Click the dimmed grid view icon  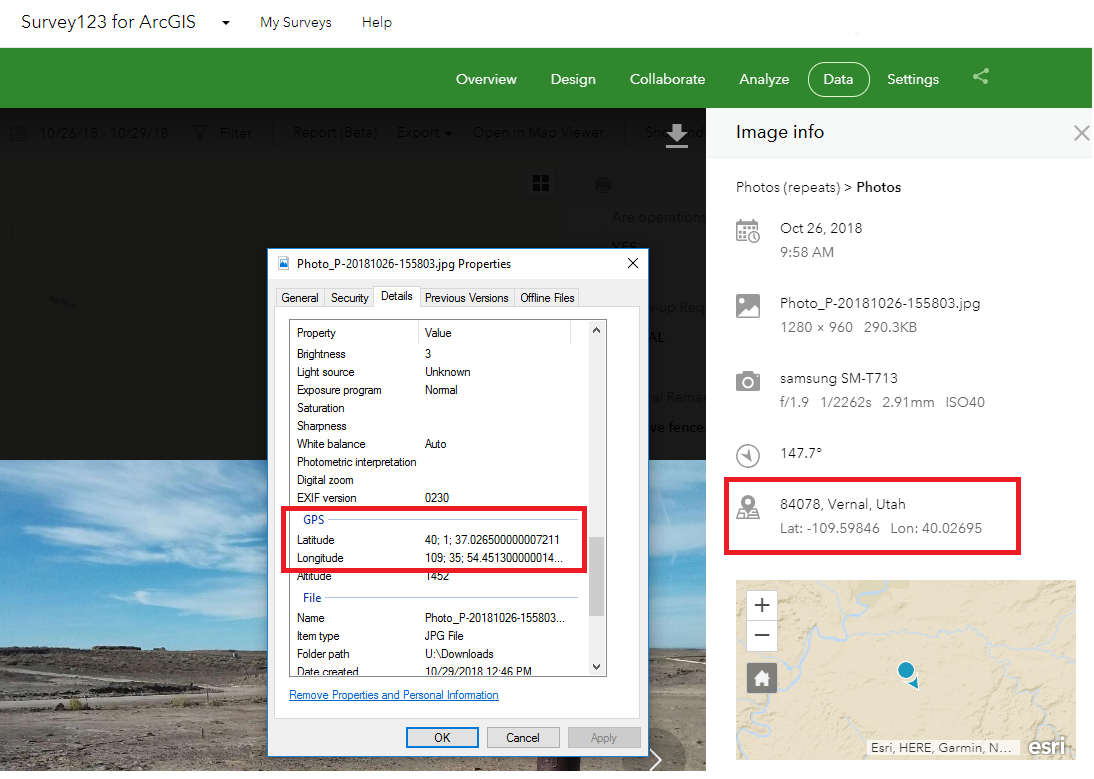[541, 183]
